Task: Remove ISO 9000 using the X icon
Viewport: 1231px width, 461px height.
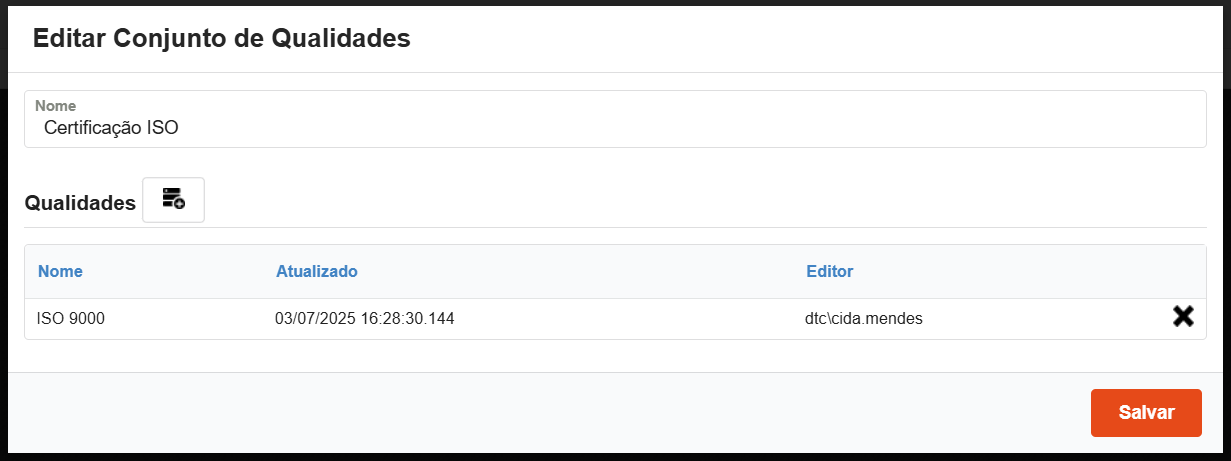Action: tap(1183, 317)
